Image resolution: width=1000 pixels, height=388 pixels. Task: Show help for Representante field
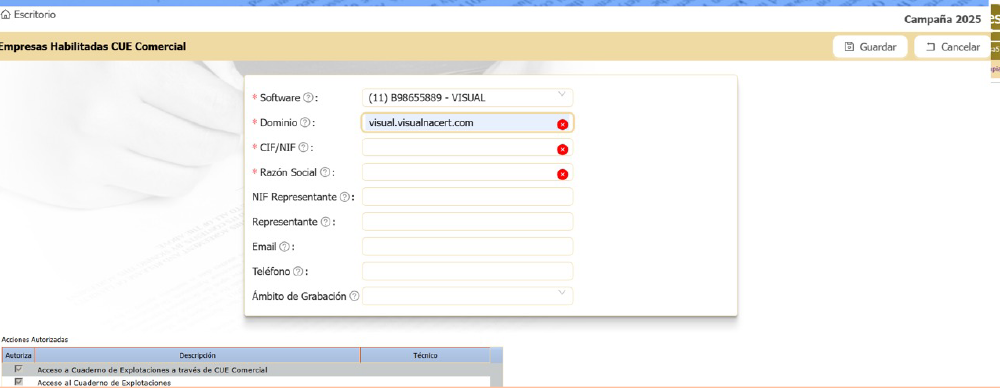coord(325,222)
